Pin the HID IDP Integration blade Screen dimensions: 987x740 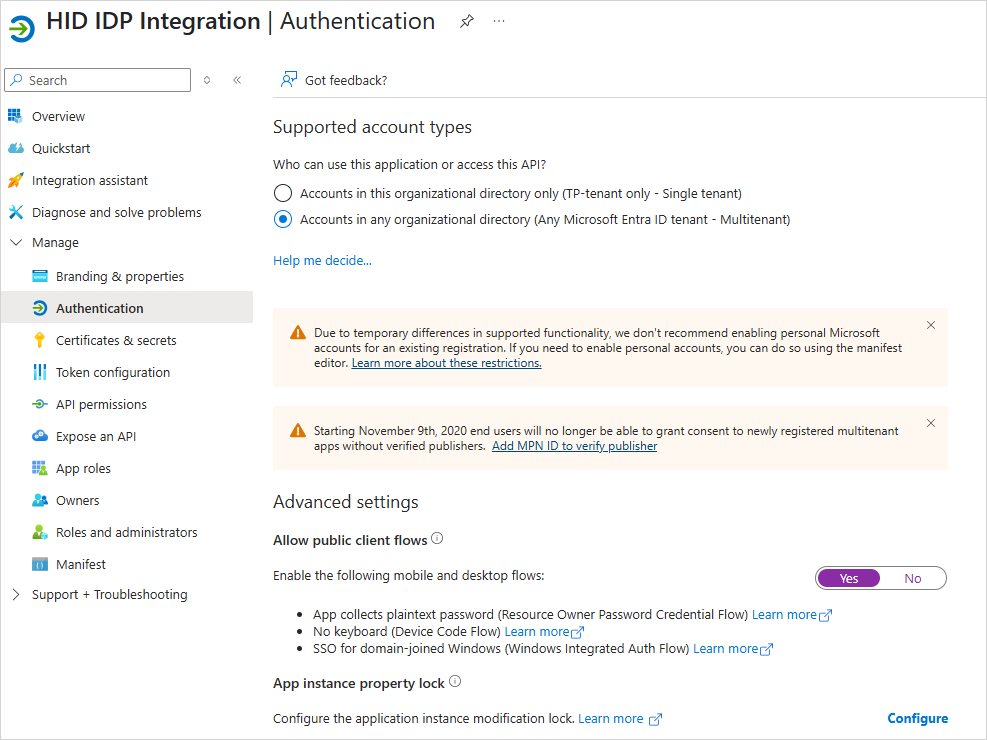pos(466,21)
